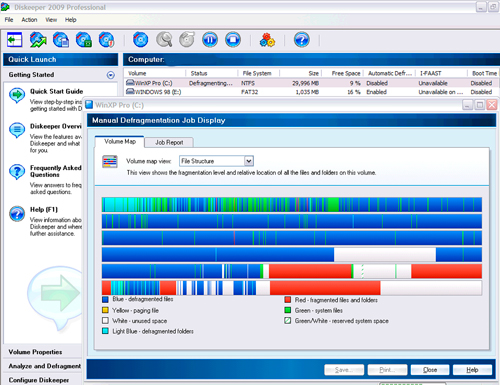500x385 pixels.
Task: Open the View menu
Action: (x=51, y=20)
